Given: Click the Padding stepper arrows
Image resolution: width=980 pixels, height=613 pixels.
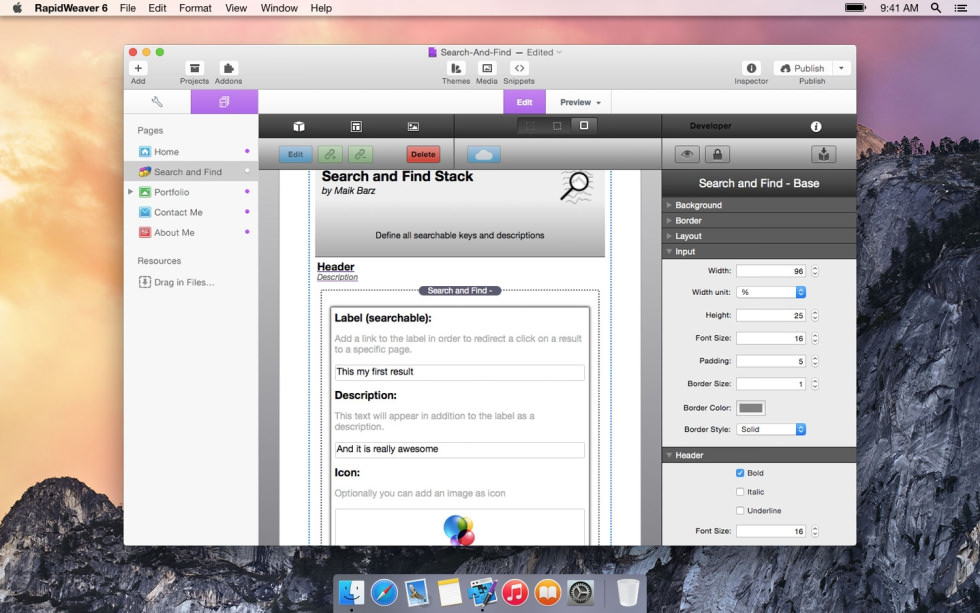Looking at the screenshot, I should (814, 361).
